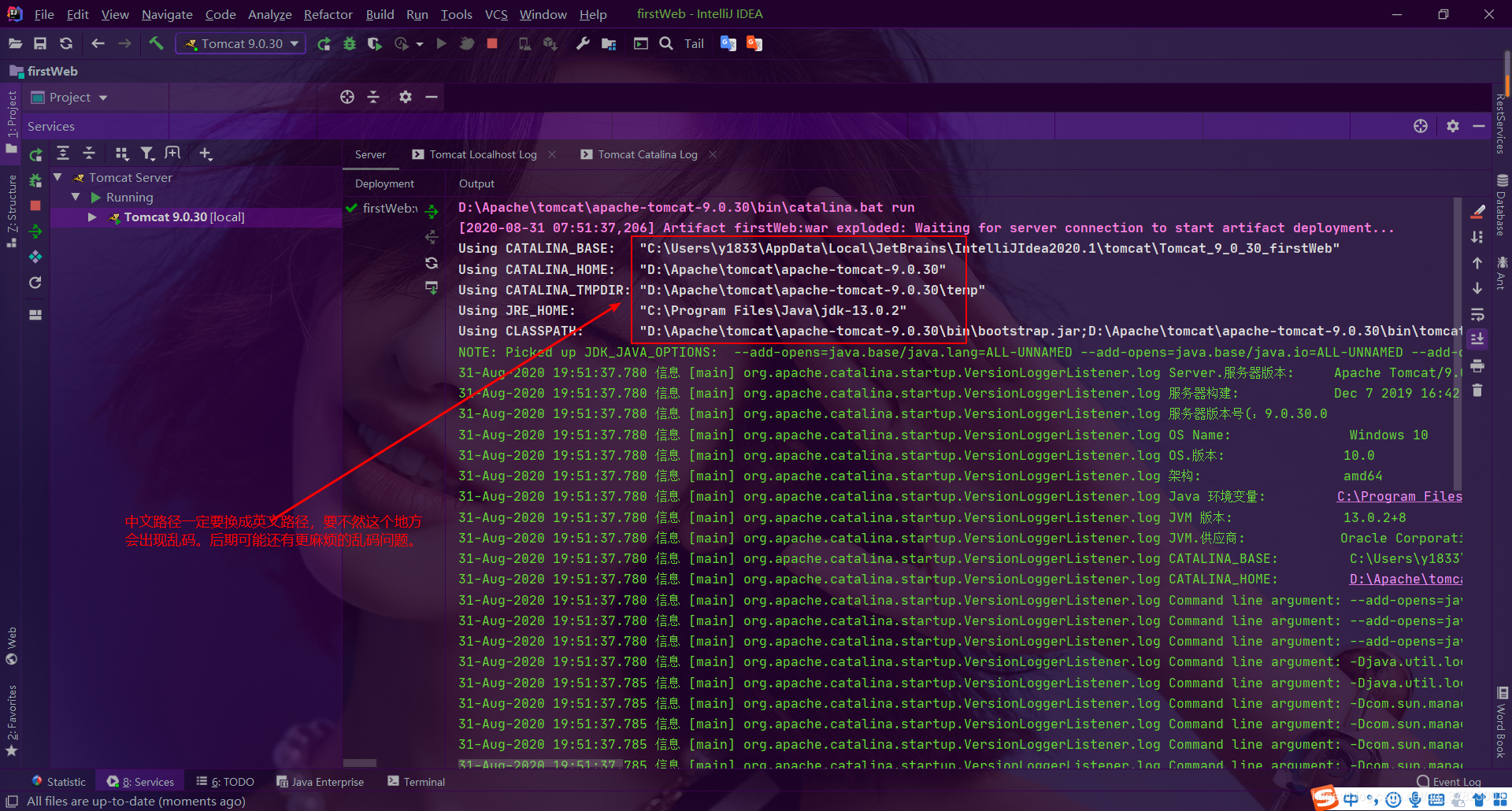Image resolution: width=1512 pixels, height=811 pixels.
Task: Collapse all in Project panel header
Action: click(x=374, y=97)
